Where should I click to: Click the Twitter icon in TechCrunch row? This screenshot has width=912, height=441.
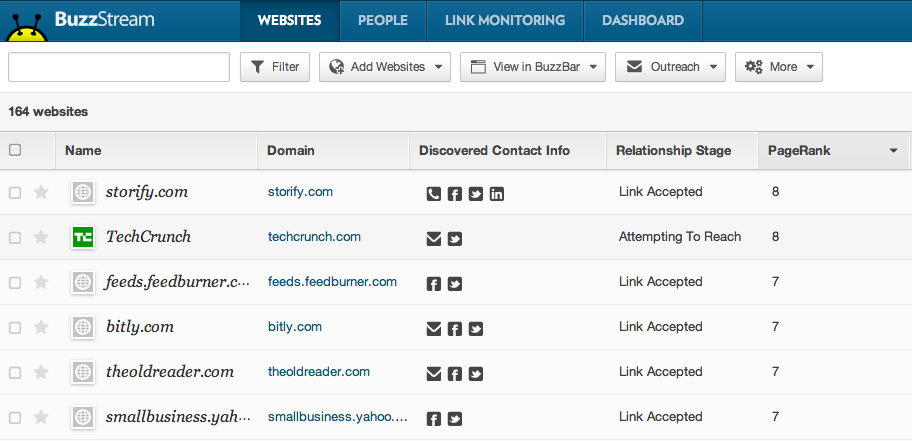[455, 239]
